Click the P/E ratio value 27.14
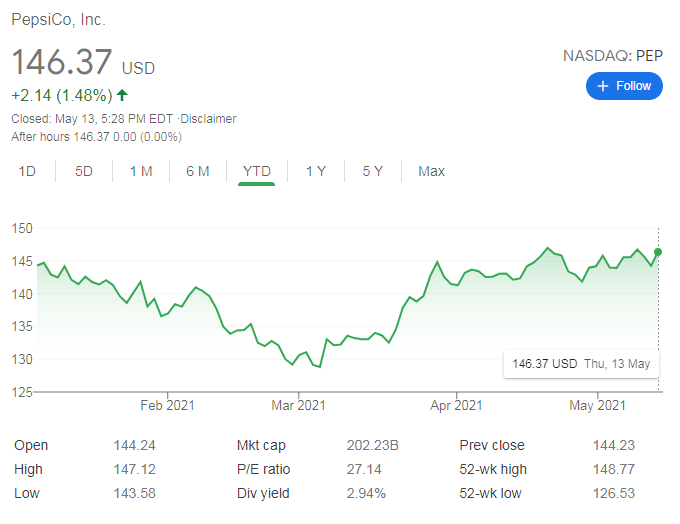Screen dimensions: 680x524 point(364,469)
